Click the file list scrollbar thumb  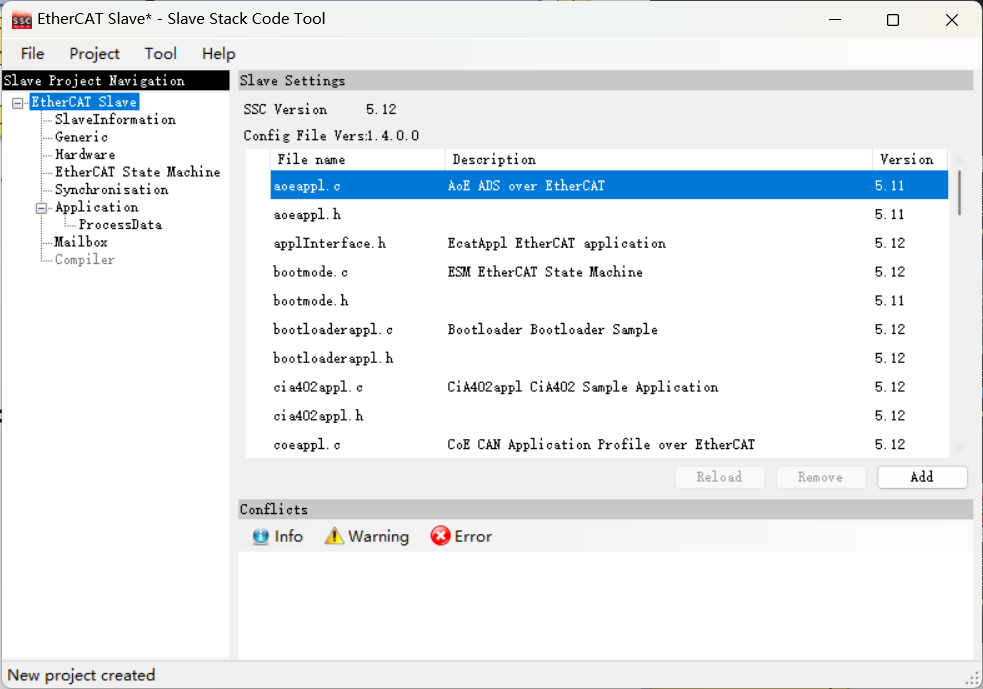point(959,192)
